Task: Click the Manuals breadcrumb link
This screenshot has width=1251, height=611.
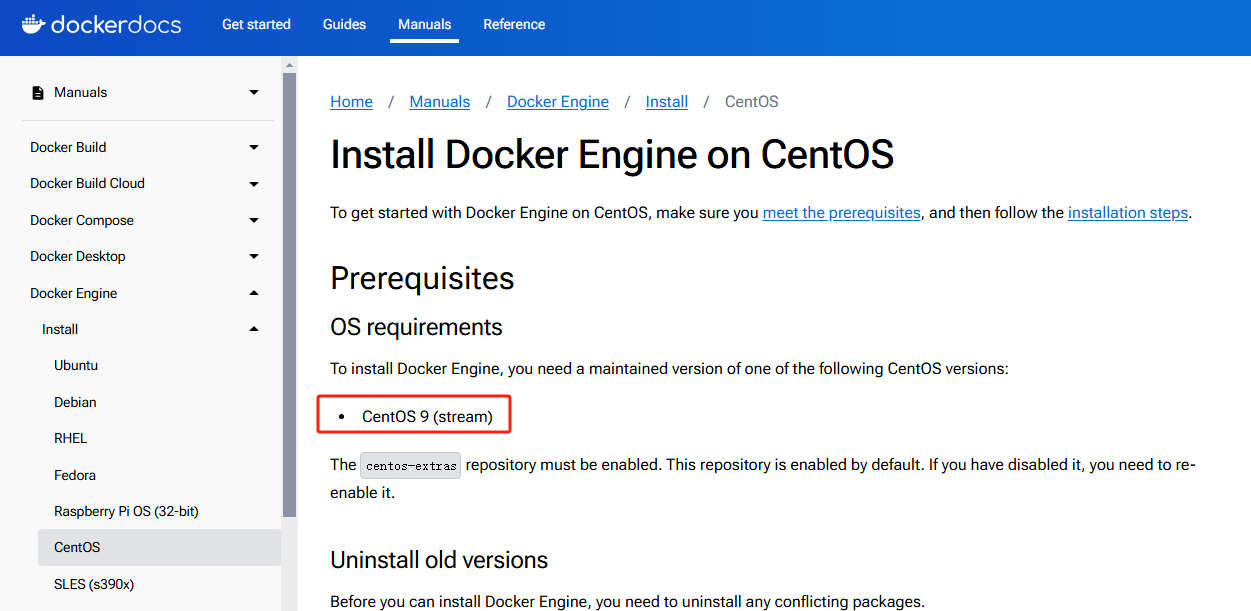Action: pos(440,102)
